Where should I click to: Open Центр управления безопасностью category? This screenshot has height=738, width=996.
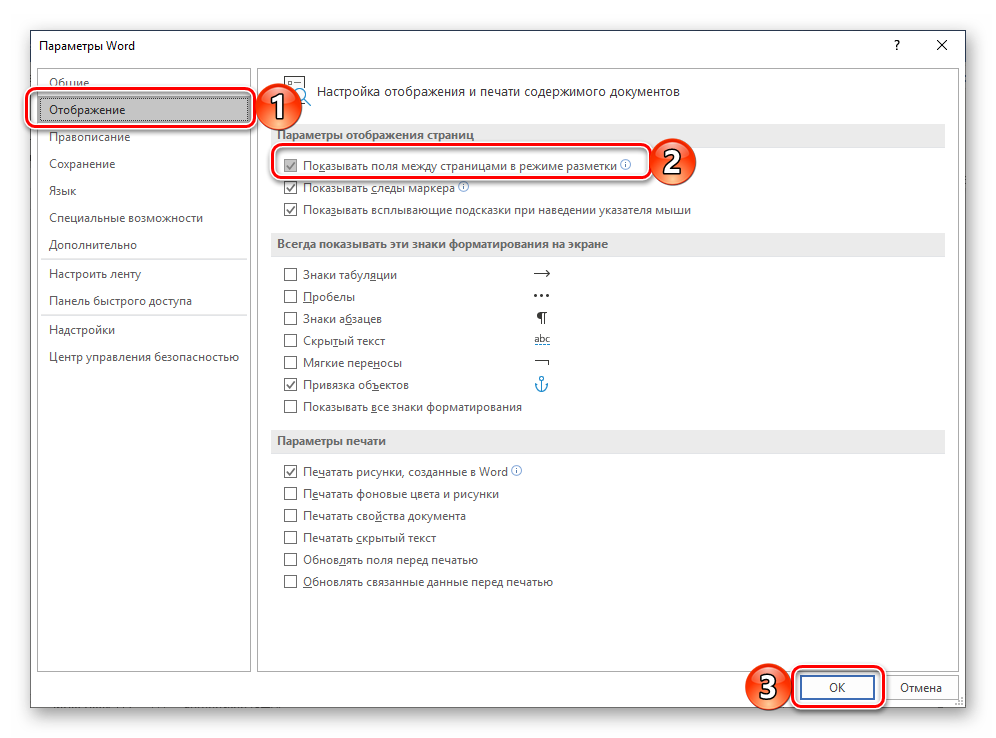coord(144,357)
